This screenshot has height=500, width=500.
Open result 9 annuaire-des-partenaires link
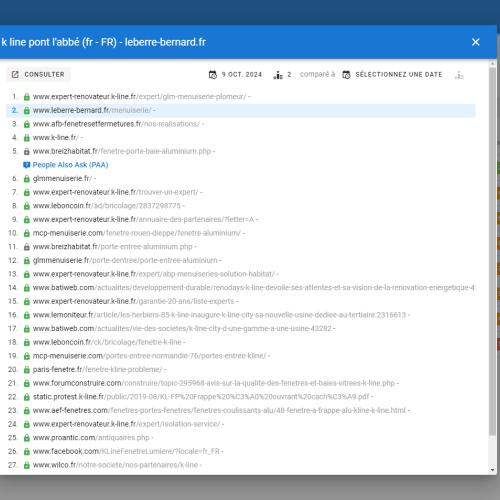(143, 220)
